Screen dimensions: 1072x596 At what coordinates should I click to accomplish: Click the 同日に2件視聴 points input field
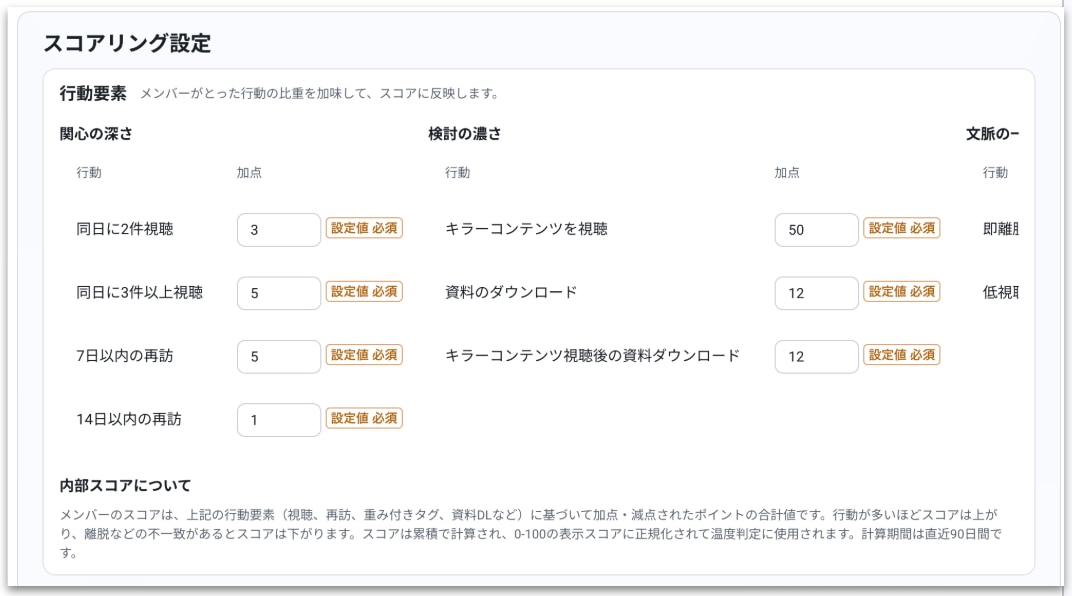pos(278,230)
